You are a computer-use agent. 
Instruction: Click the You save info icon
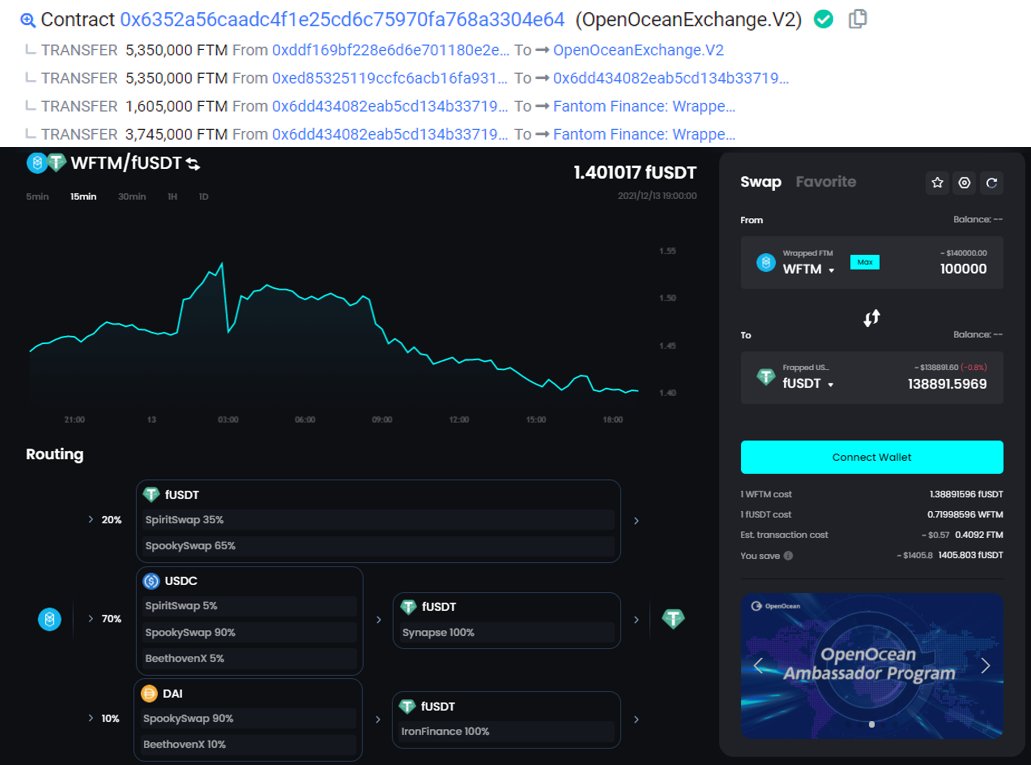788,556
